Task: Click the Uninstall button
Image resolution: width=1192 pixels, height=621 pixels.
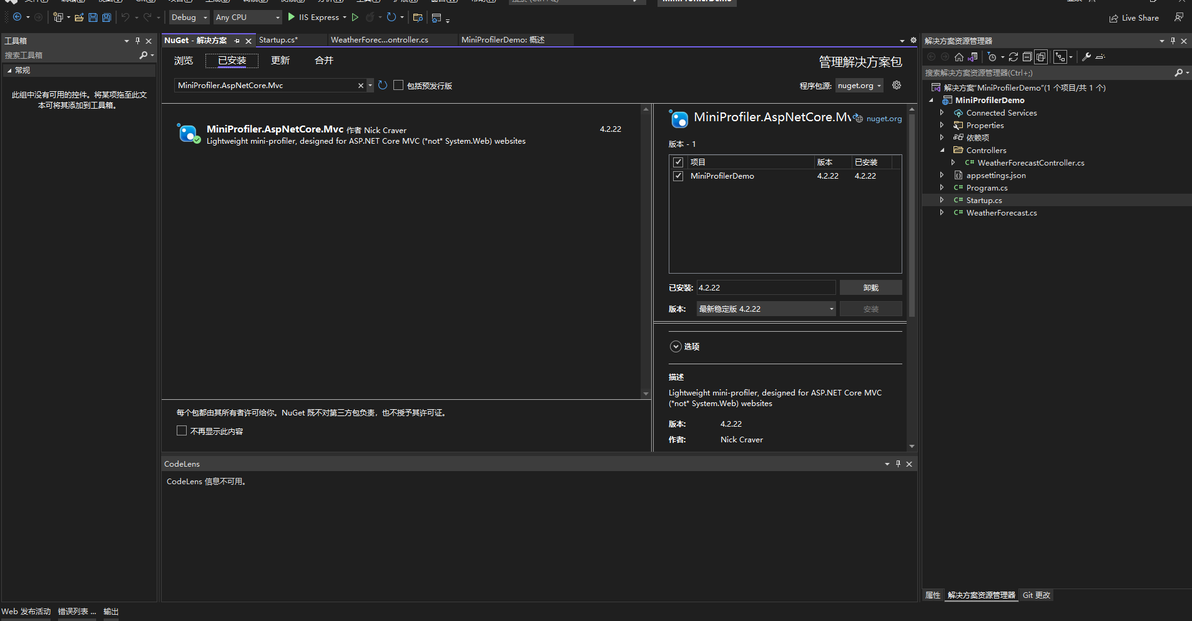Action: (x=870, y=287)
